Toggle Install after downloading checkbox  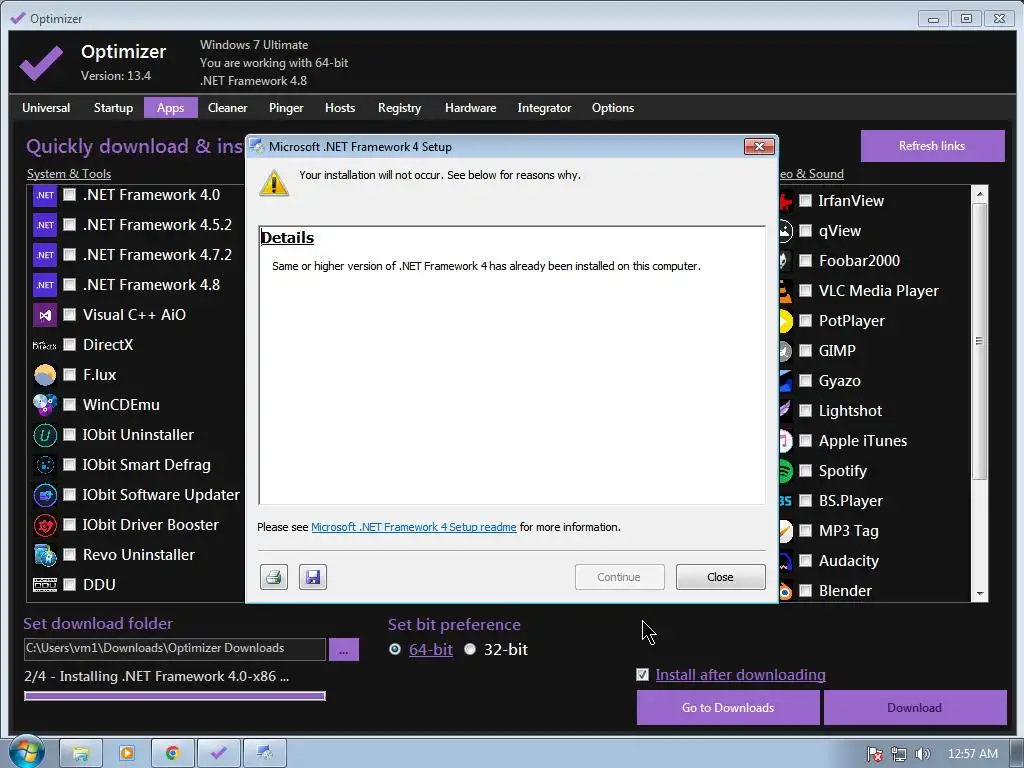point(643,675)
